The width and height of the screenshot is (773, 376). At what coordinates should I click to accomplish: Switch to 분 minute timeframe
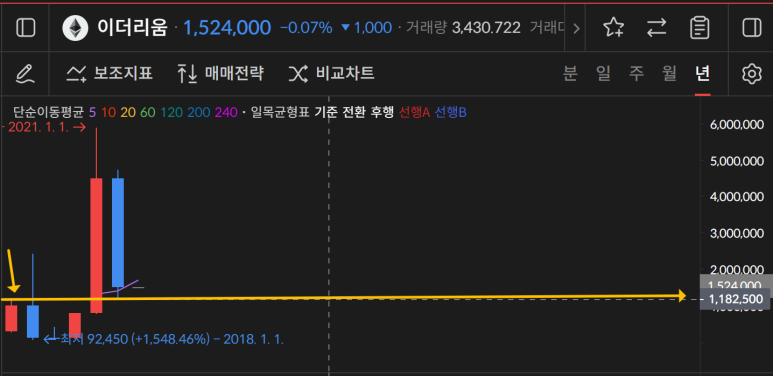tap(570, 74)
